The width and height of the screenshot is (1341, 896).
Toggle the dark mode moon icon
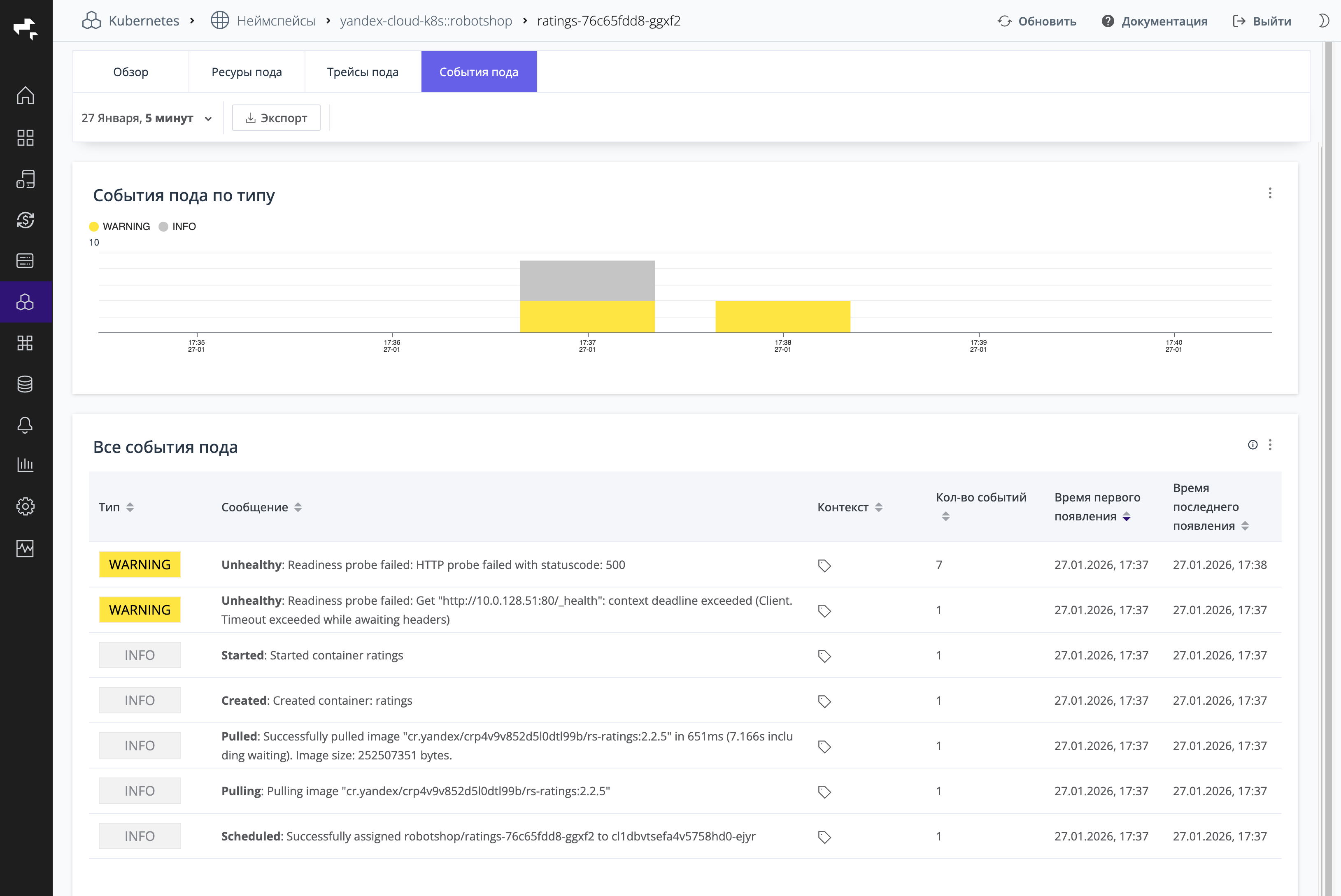1323,21
